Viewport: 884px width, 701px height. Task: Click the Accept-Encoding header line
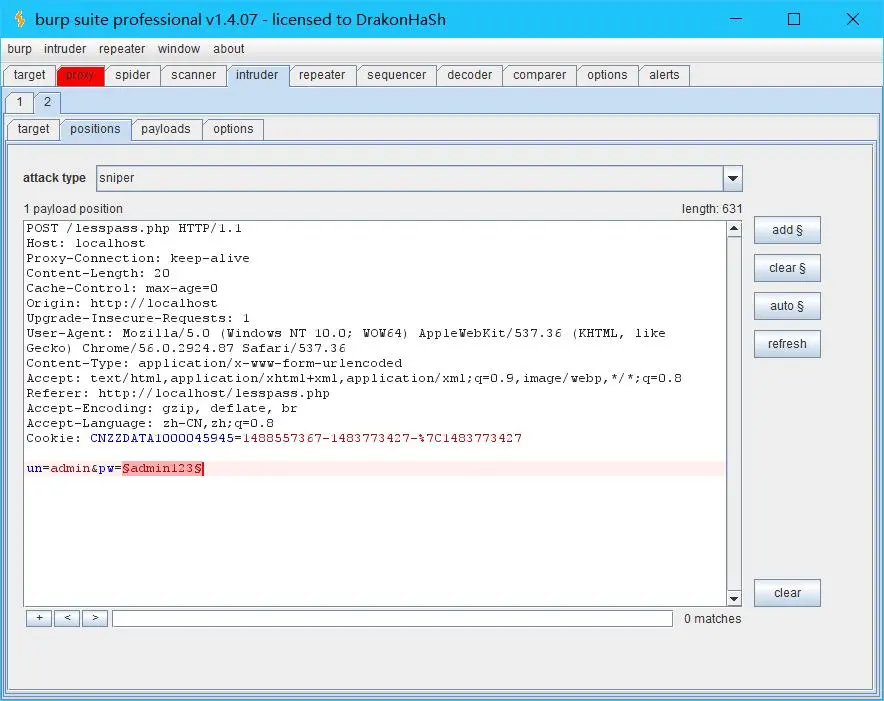(x=162, y=408)
